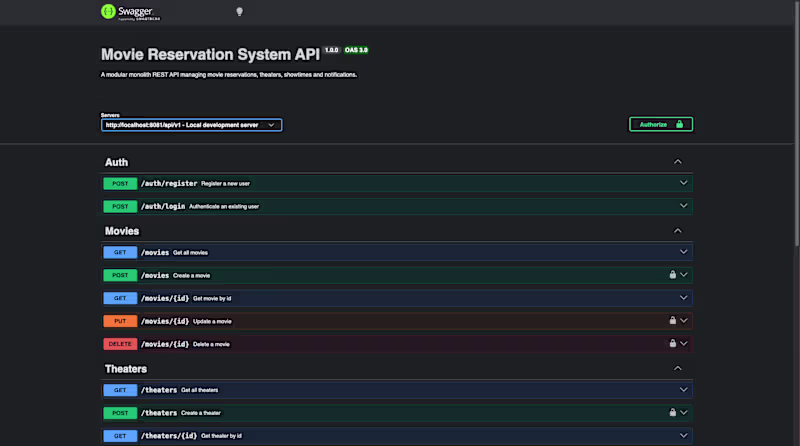Click the lock icon on DELETE /movies/{id}
The image size is (800, 446).
[672, 343]
